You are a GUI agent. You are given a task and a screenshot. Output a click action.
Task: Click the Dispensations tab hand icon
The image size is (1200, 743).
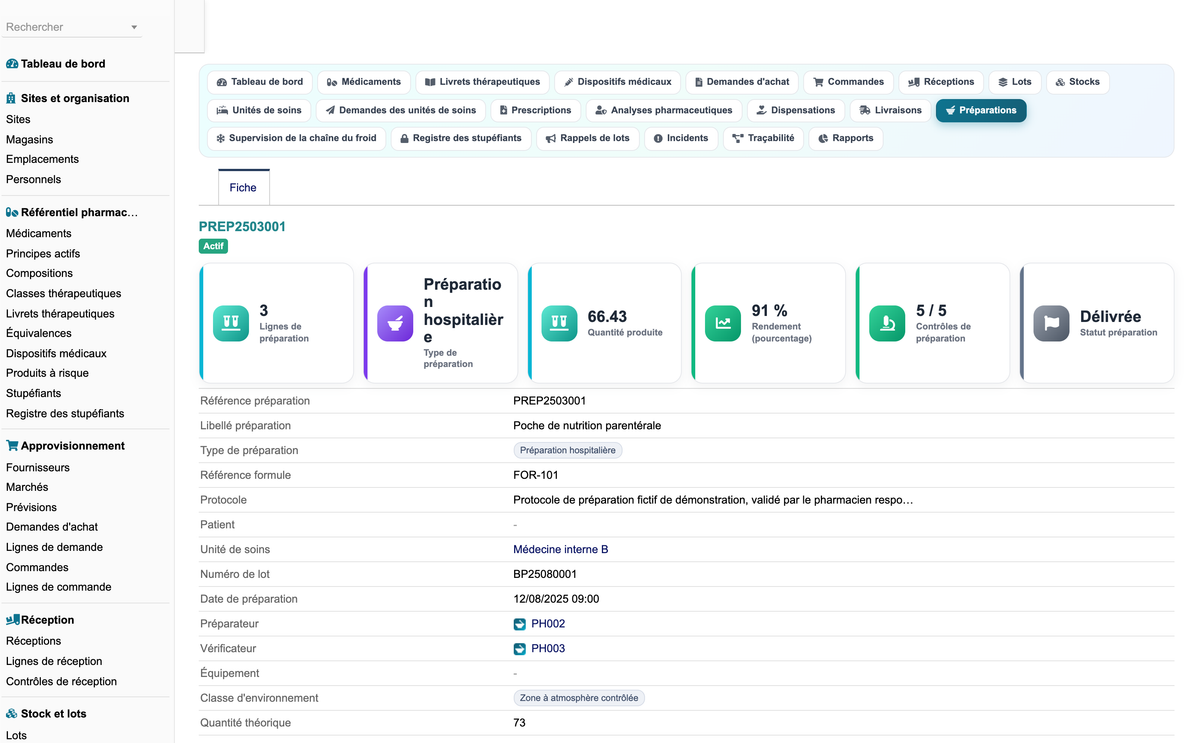762,110
